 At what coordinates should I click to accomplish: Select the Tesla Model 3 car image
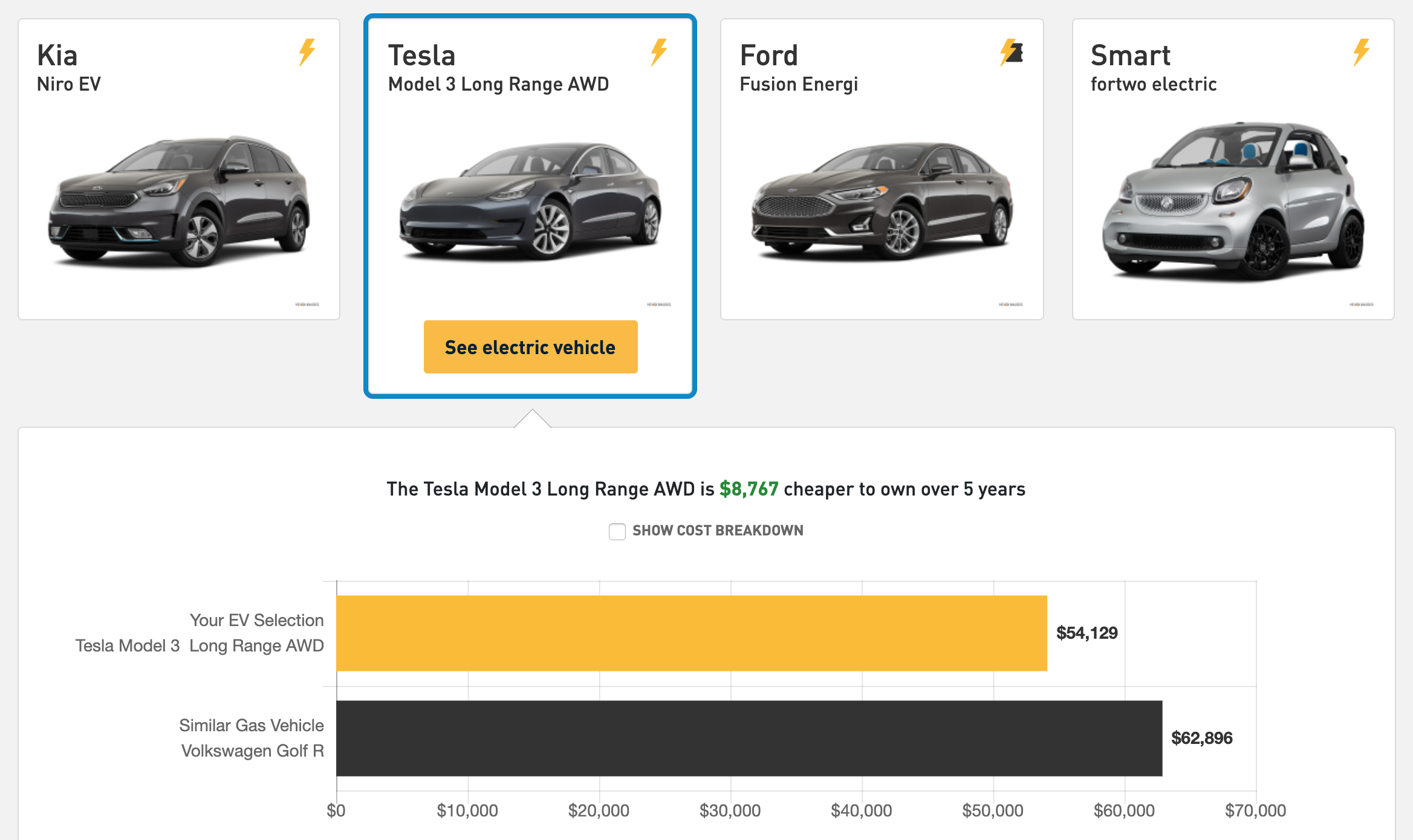[x=530, y=201]
